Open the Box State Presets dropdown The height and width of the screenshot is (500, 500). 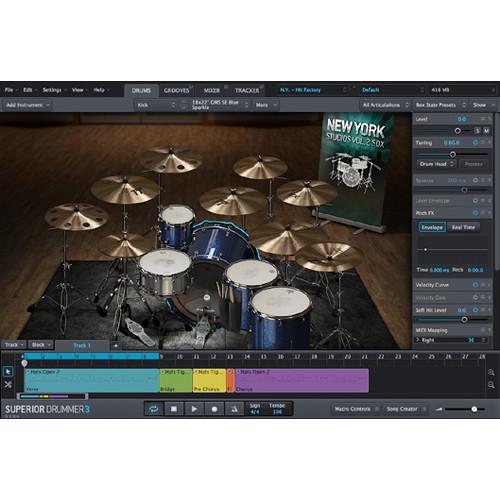tap(440, 105)
